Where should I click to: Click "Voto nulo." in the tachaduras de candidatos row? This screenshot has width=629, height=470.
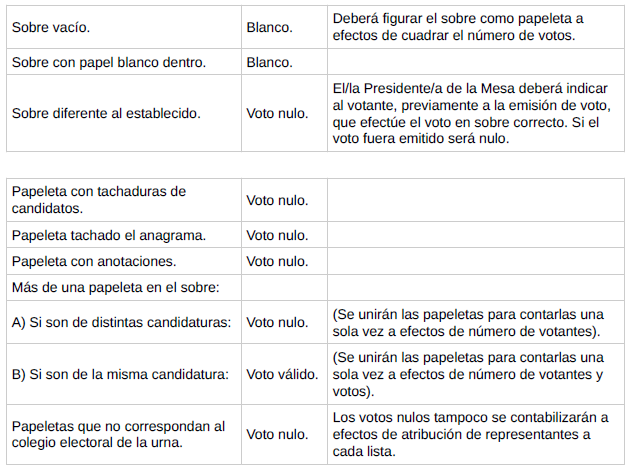[x=277, y=200]
